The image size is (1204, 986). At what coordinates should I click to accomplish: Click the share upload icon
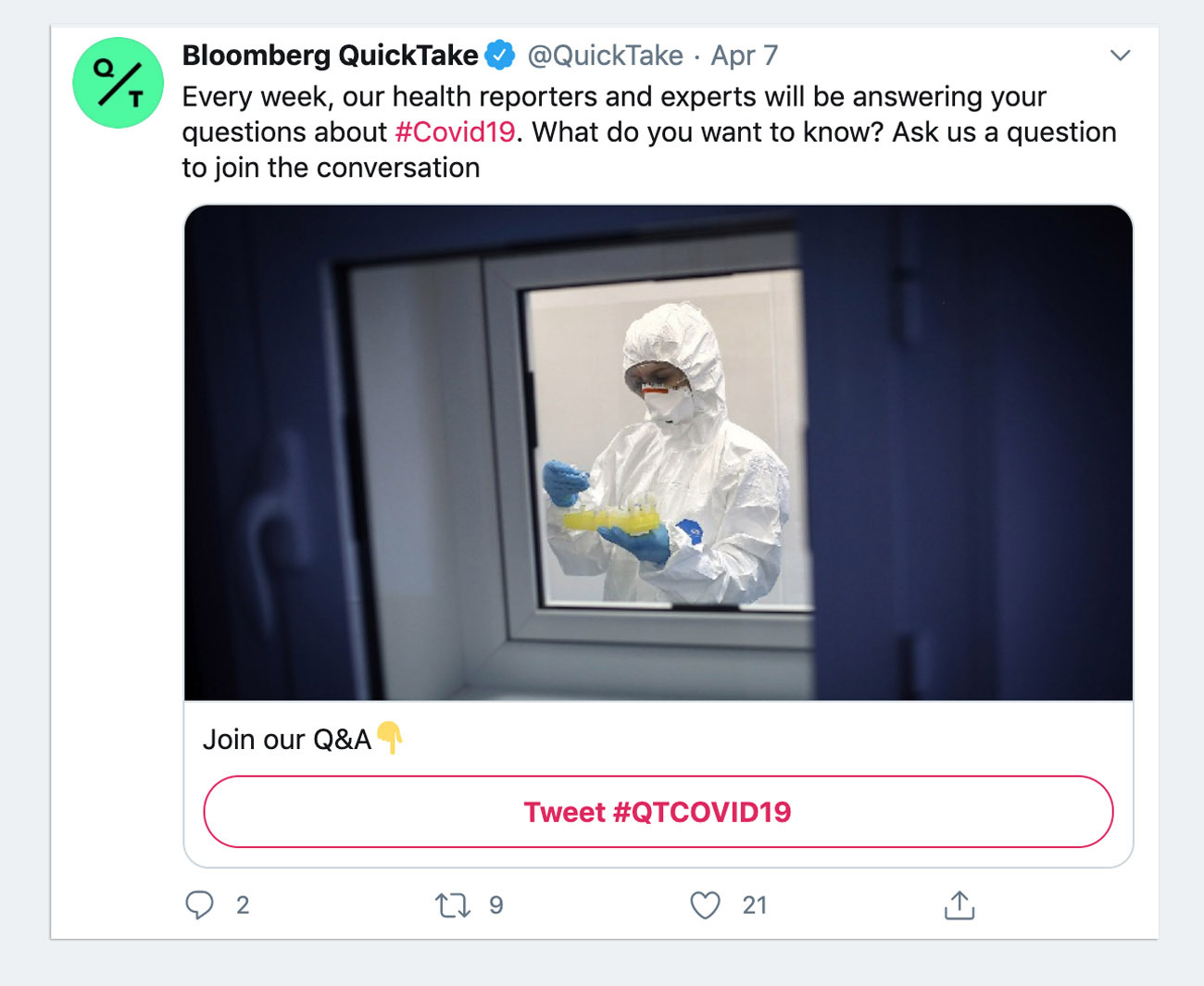point(959,905)
